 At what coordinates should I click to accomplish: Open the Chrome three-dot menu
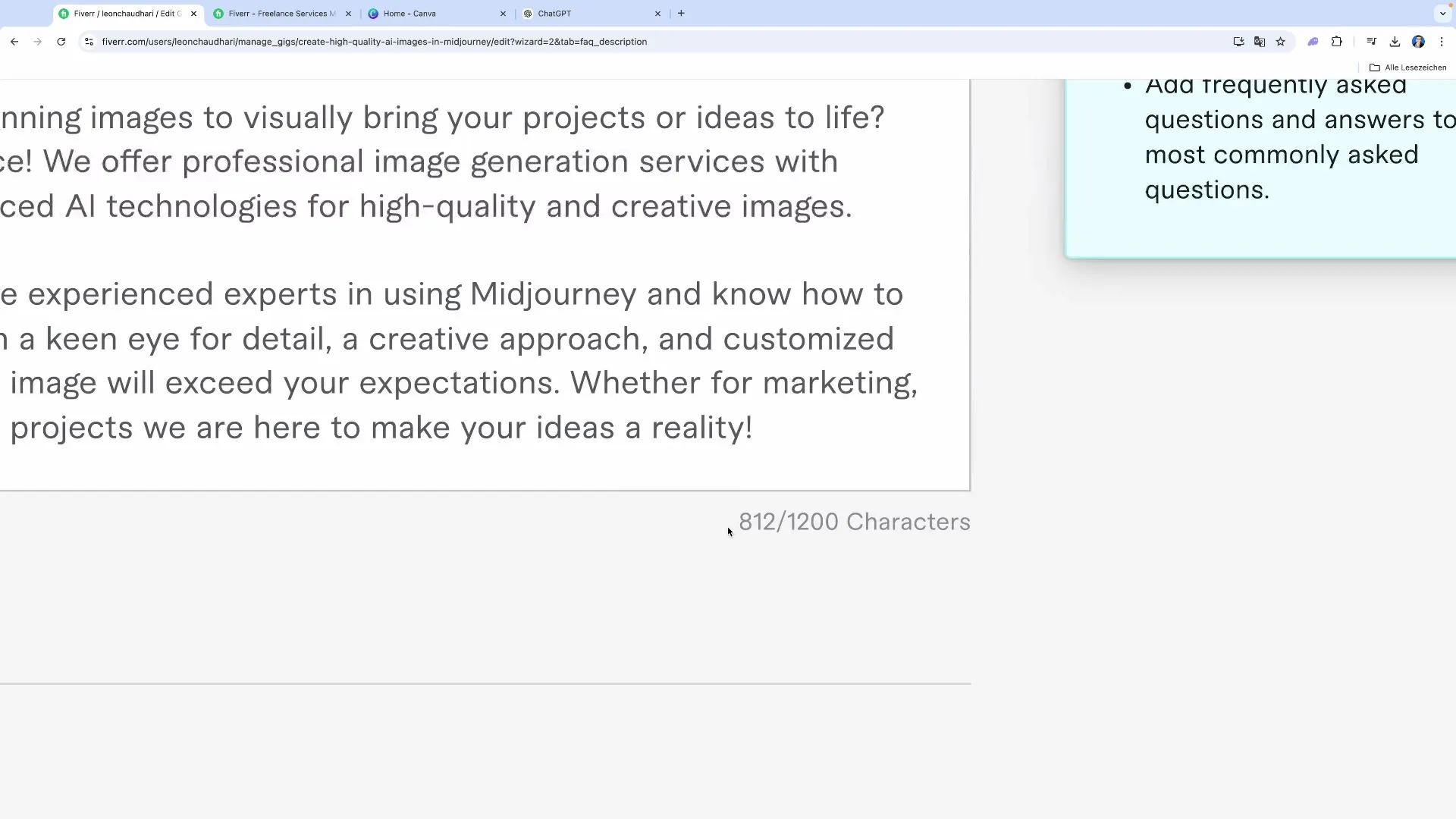[1442, 42]
